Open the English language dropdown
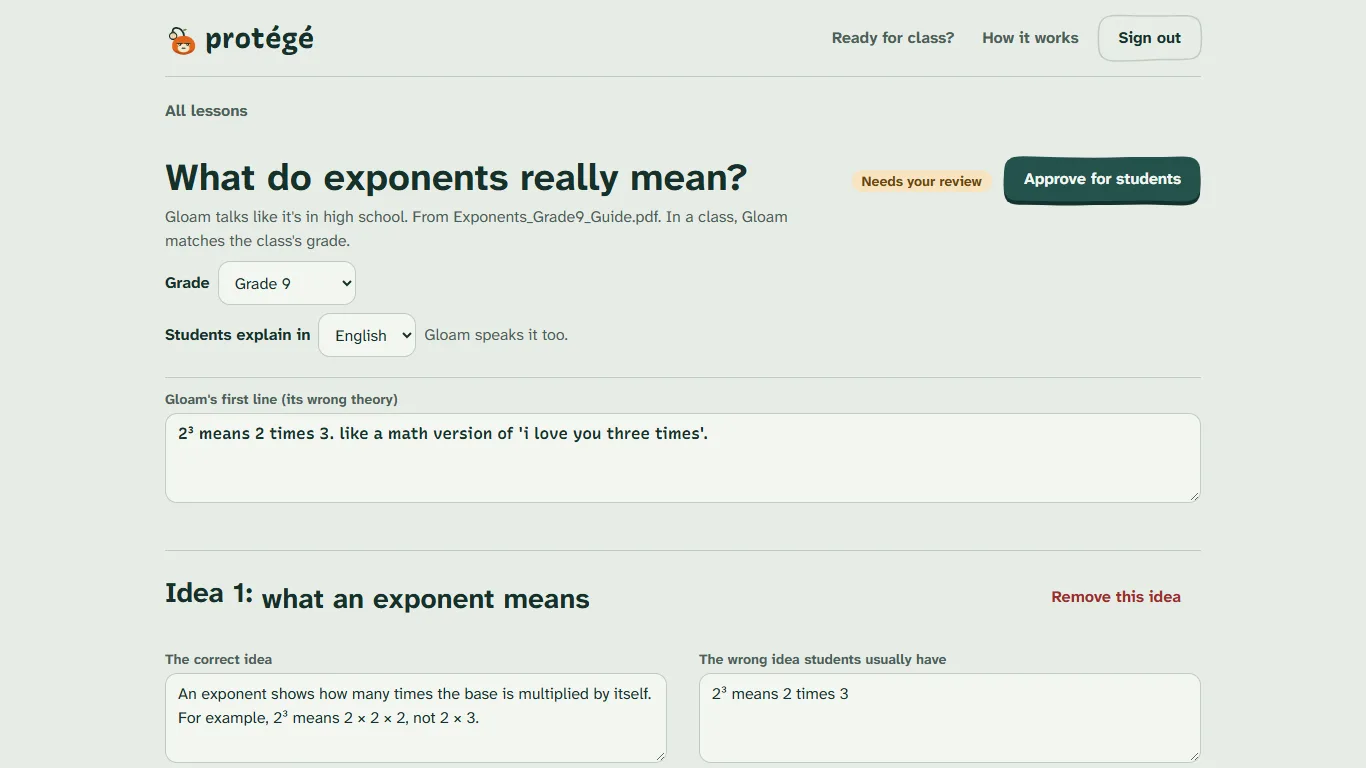Viewport: 1366px width, 768px height. coord(367,335)
